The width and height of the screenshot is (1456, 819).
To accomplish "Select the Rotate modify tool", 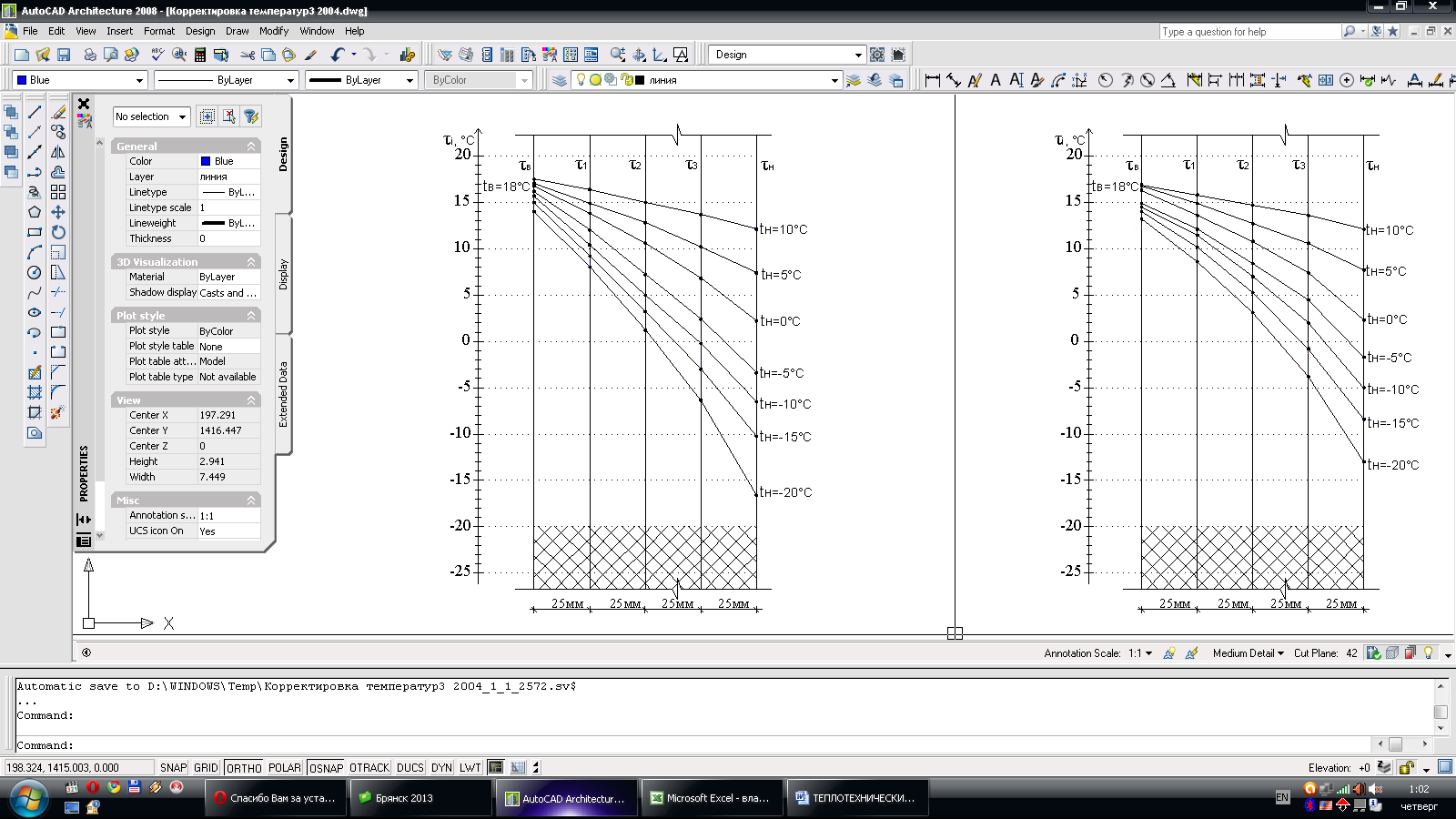I will pos(58,232).
